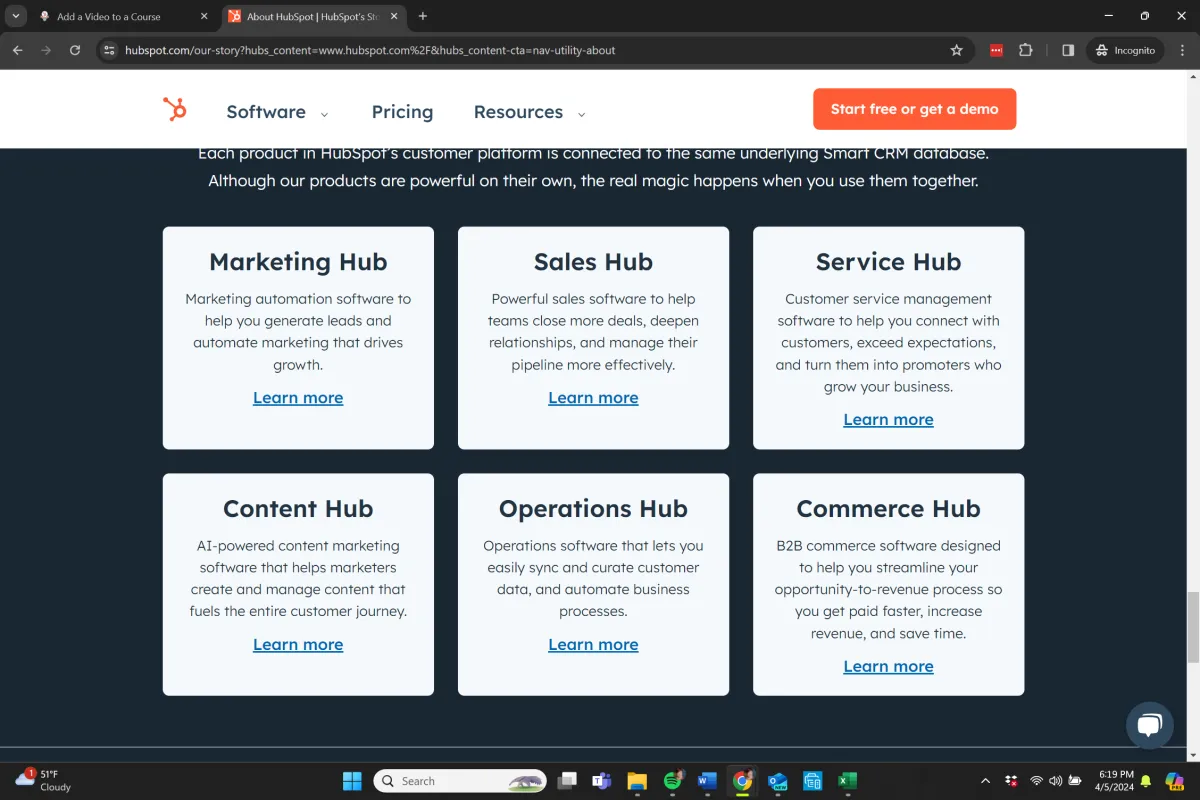Open Microsoft Word from taskbar
The image size is (1200, 800).
(x=707, y=781)
